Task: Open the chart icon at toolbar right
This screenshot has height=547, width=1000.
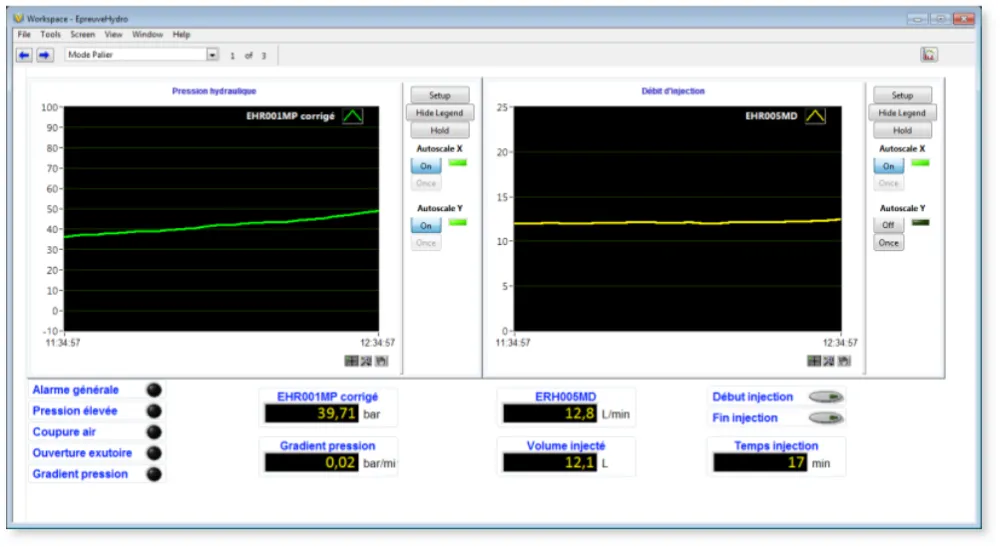Action: (929, 55)
